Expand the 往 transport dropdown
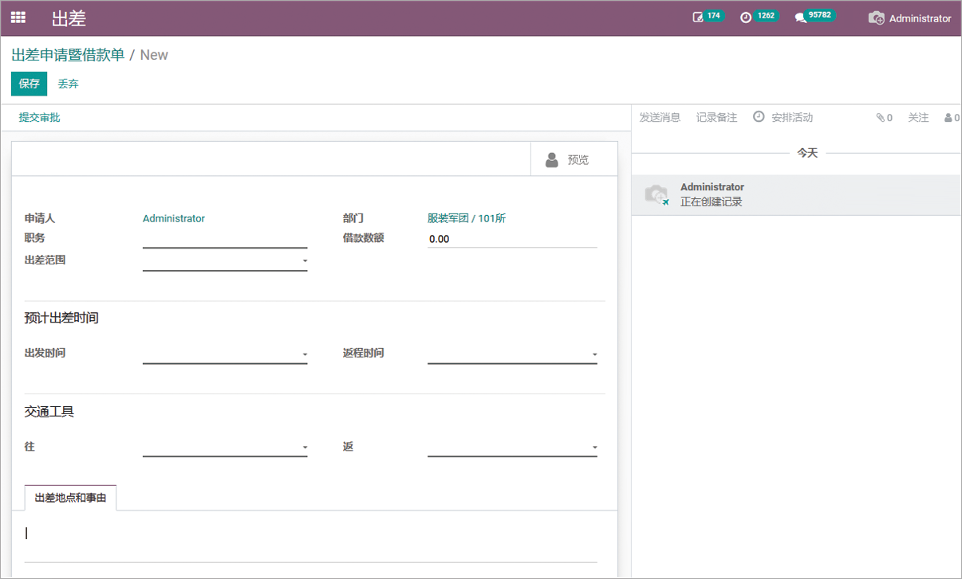 click(x=305, y=447)
